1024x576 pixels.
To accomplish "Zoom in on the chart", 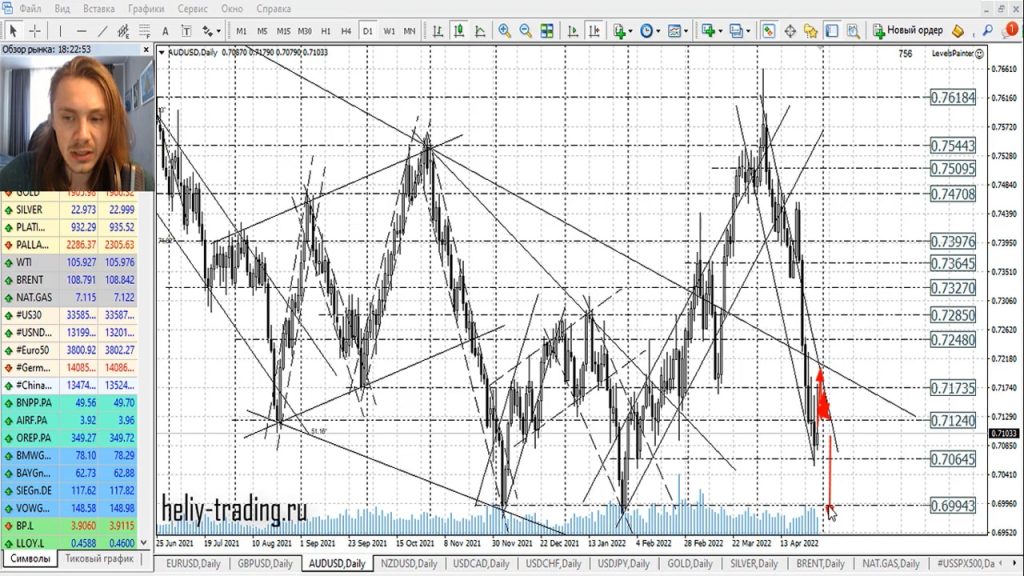I will coord(505,31).
